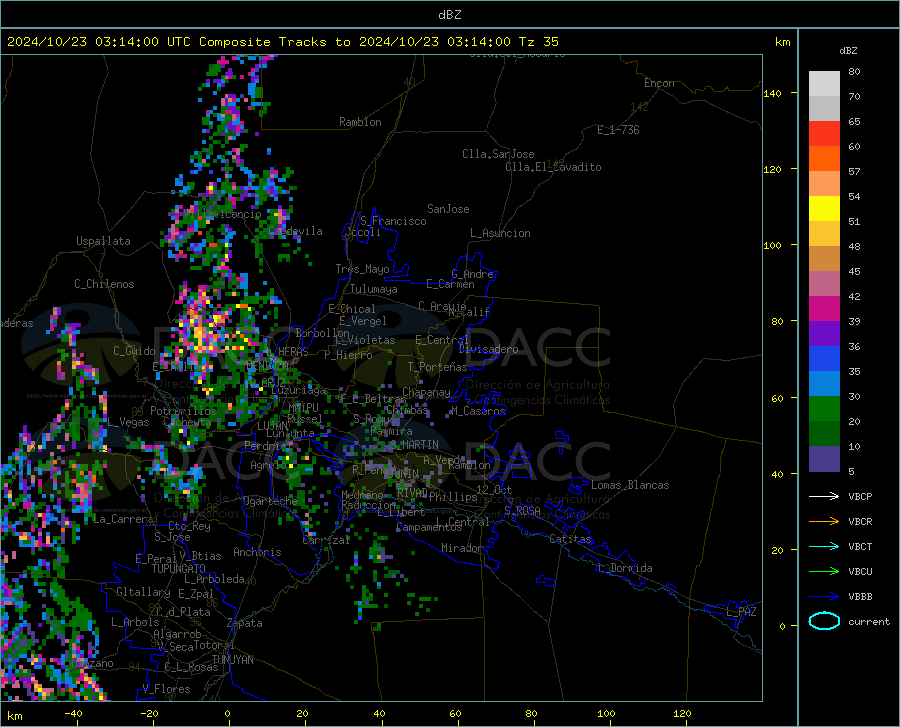Pick the slate 5-10 dBZ swatch
900x727 pixels.
(x=824, y=459)
